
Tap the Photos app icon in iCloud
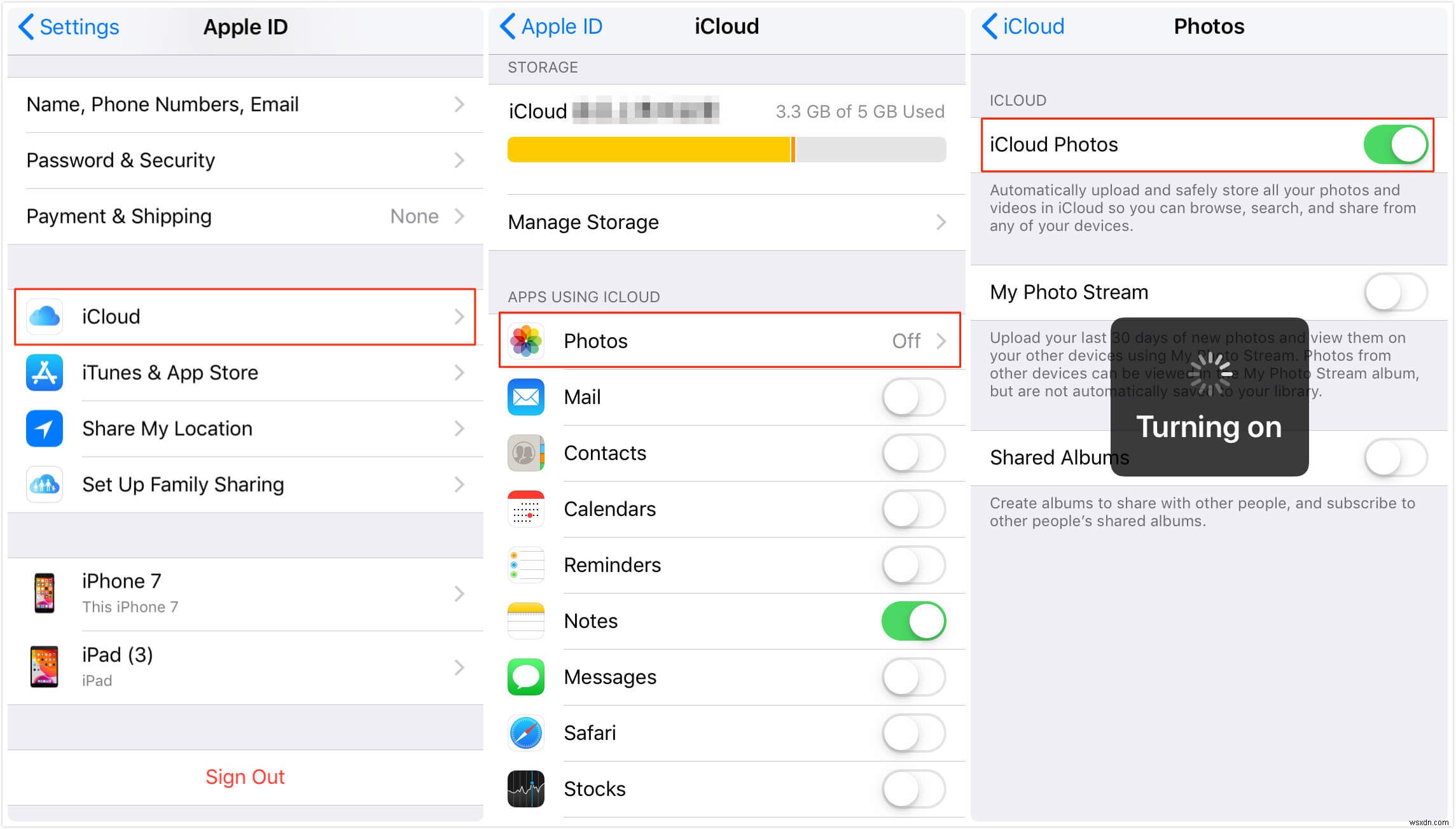click(x=528, y=341)
